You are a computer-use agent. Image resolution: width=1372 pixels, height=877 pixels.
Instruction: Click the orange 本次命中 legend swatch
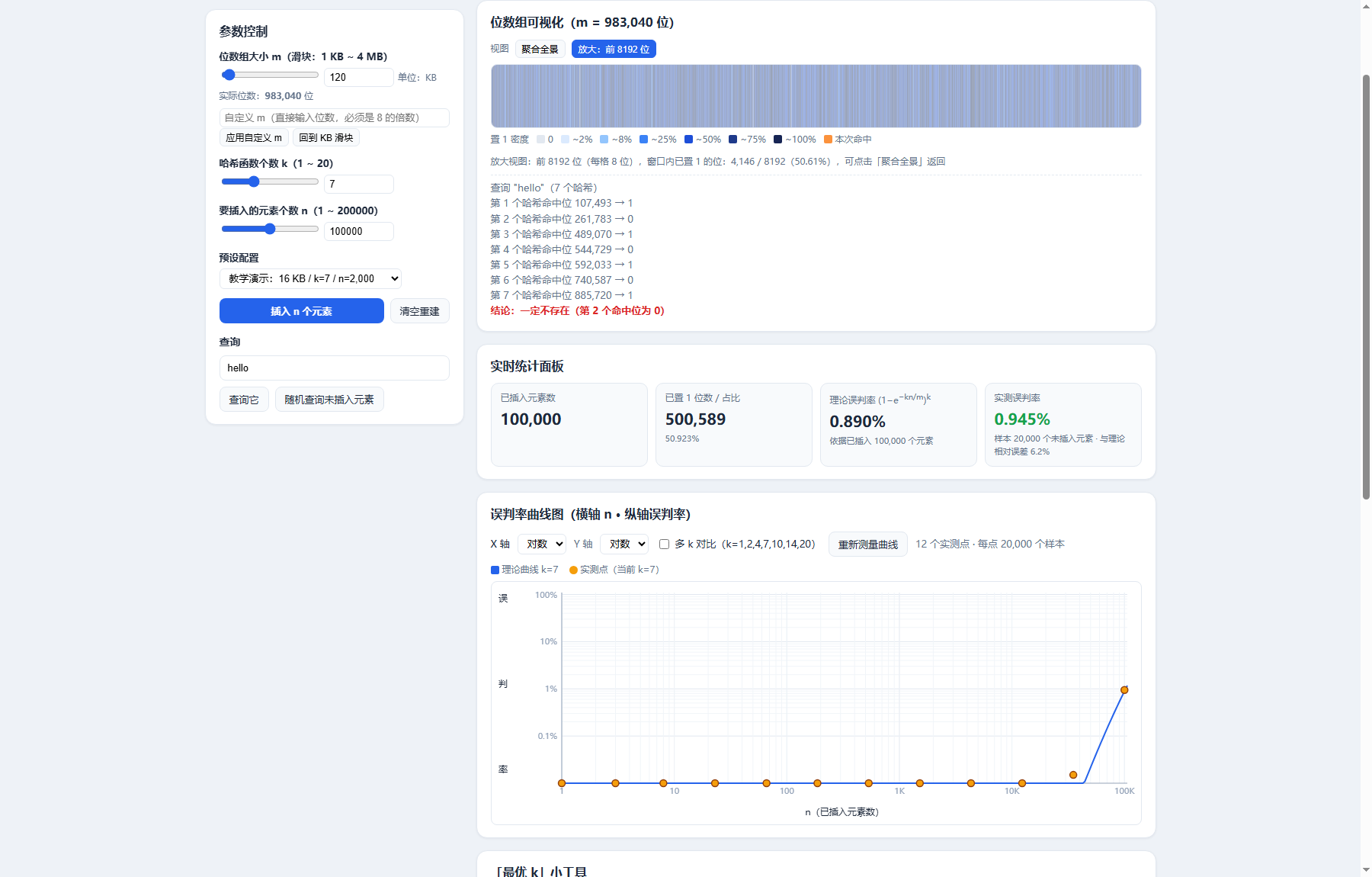coord(828,140)
